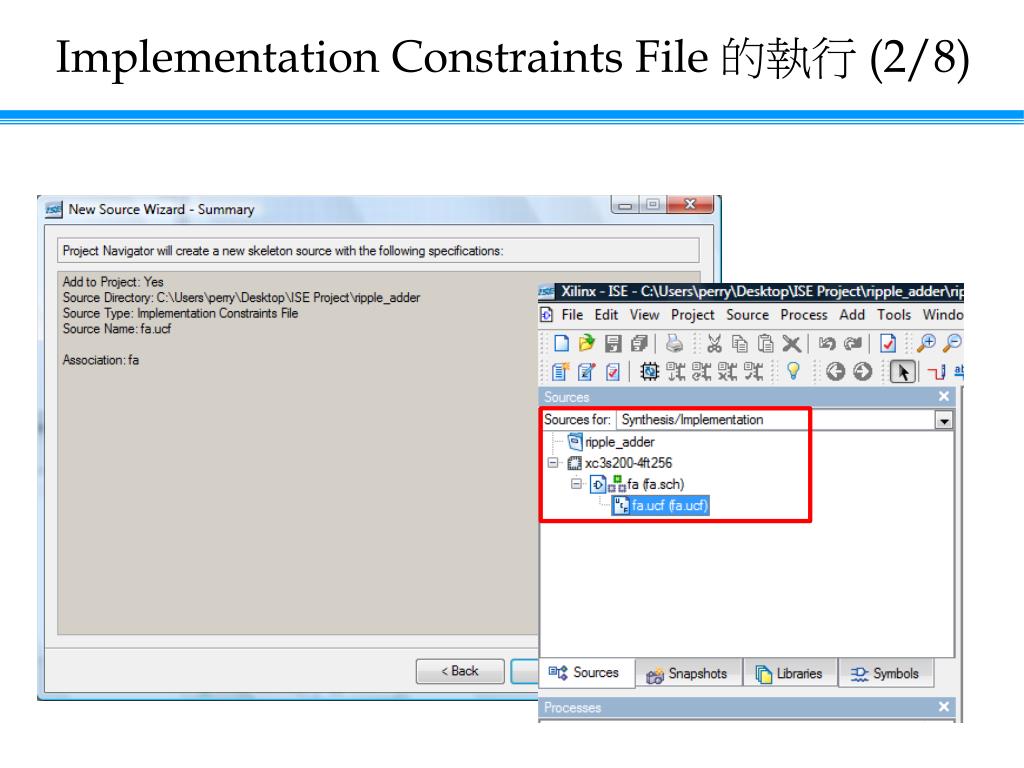Select the arrow pointer tool
This screenshot has width=1024, height=768.
point(903,372)
